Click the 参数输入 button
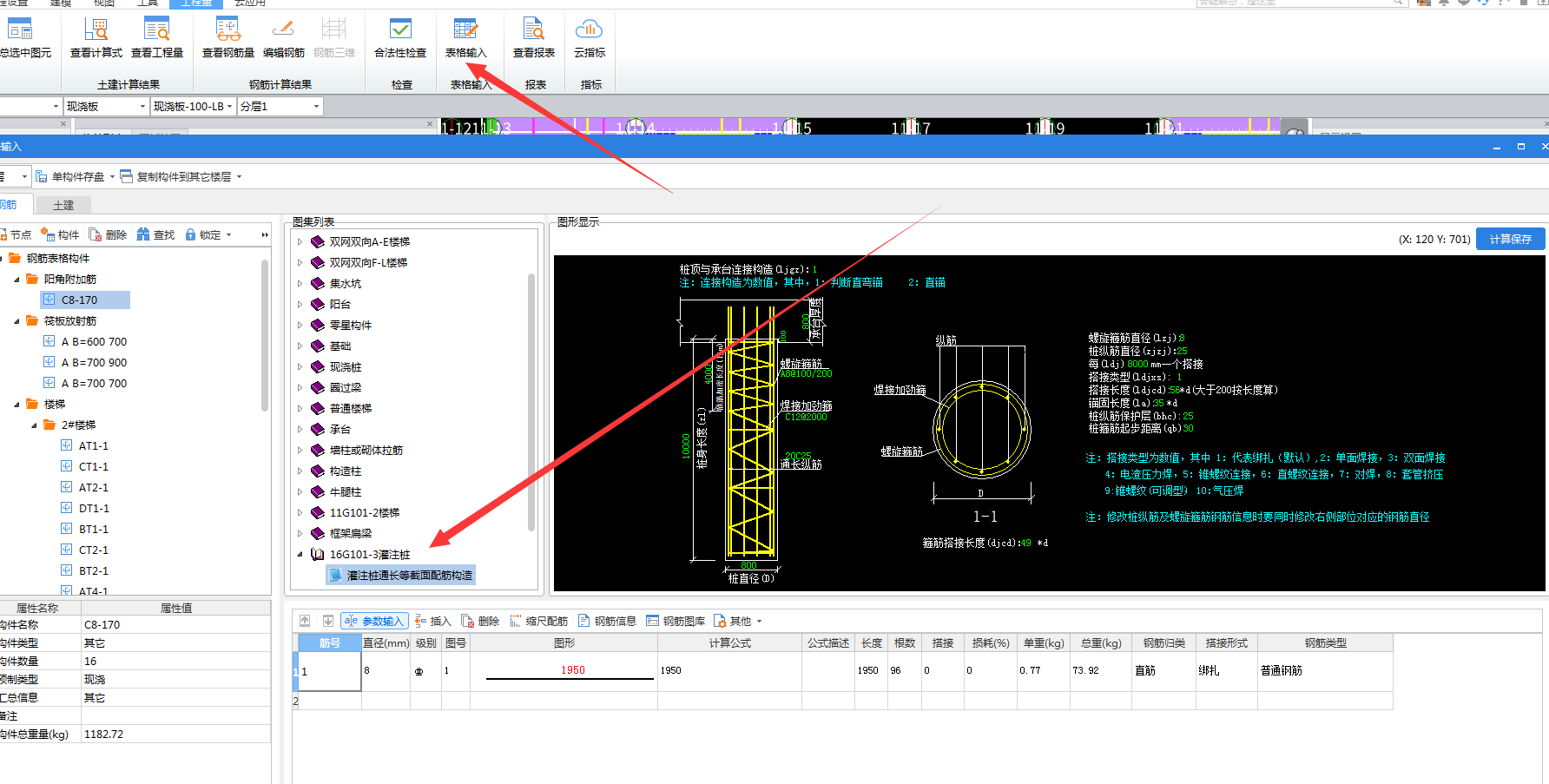1549x784 pixels. 374,621
